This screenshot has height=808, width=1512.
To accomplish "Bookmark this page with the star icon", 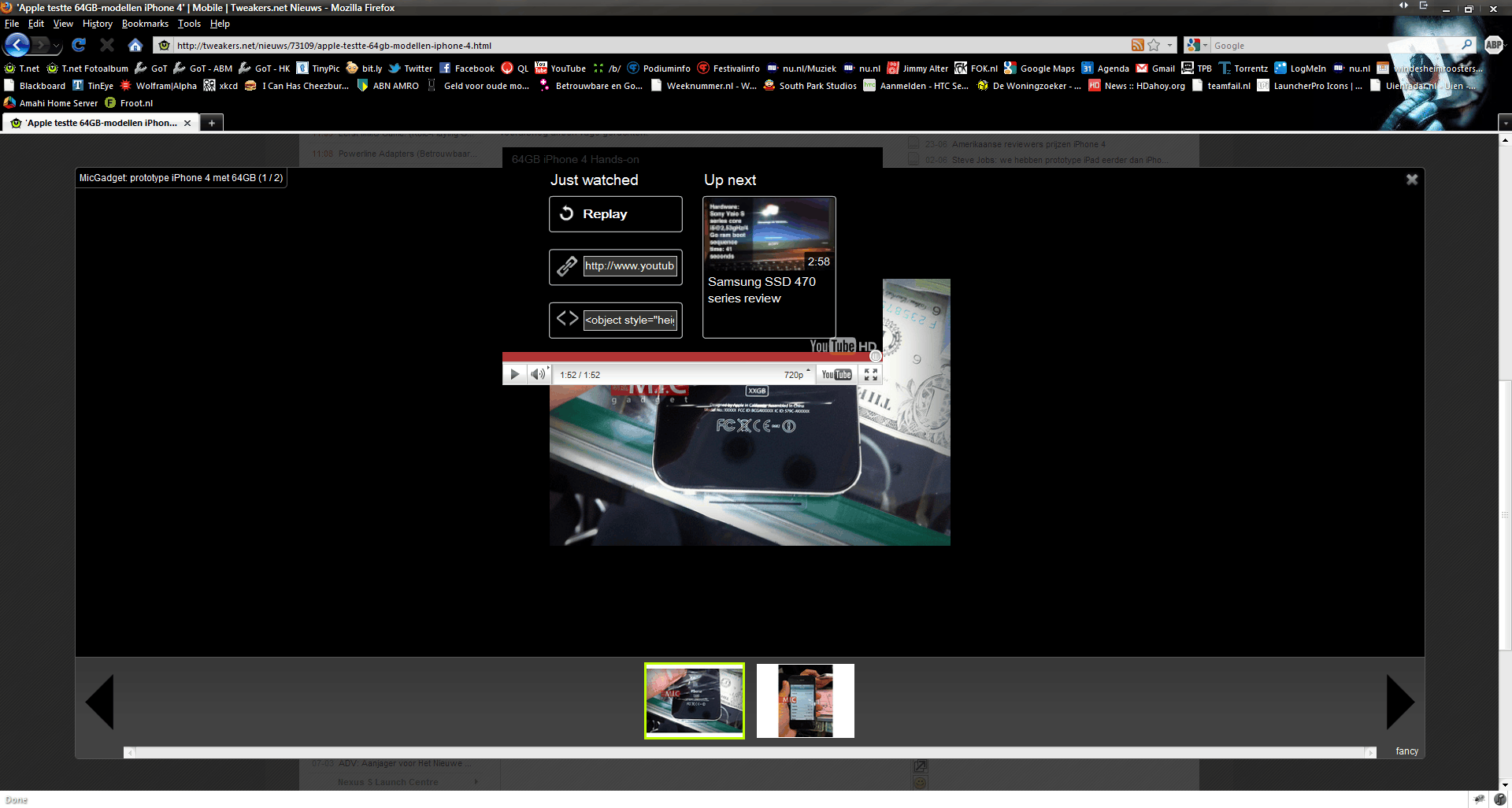I will pyautogui.click(x=1154, y=45).
